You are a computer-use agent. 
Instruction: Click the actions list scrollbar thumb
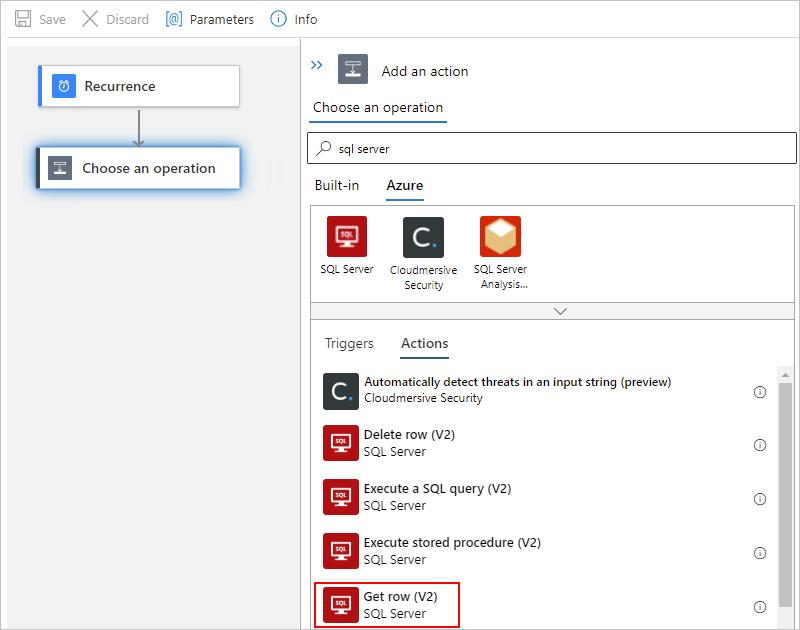tap(785, 495)
